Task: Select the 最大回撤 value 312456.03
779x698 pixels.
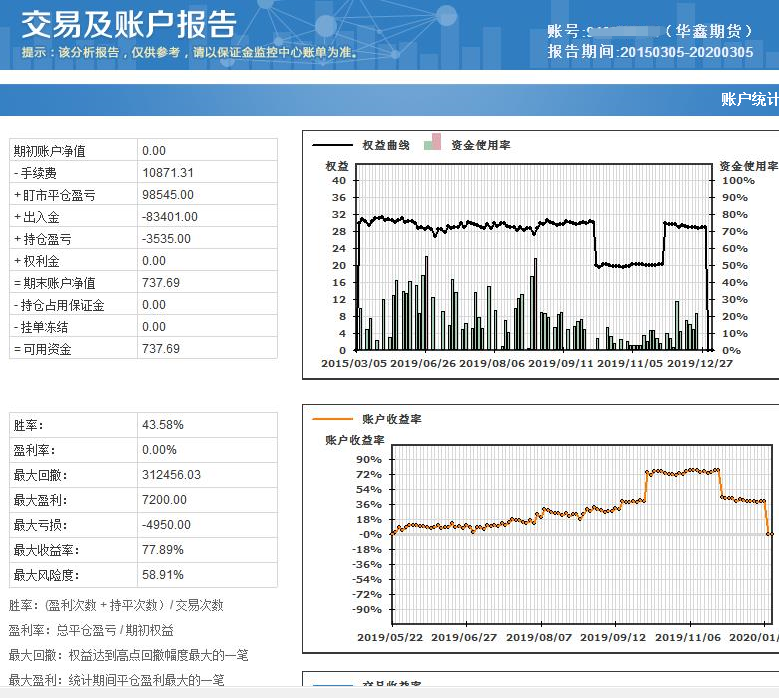Action: (x=171, y=474)
